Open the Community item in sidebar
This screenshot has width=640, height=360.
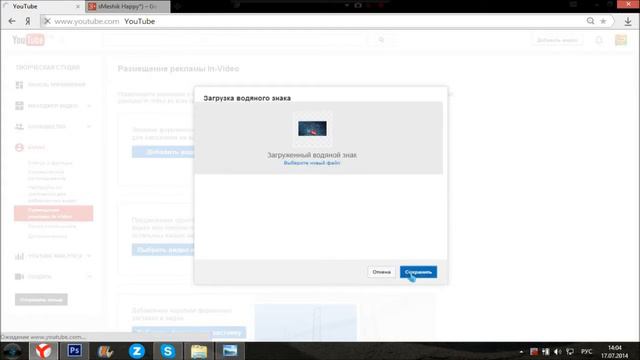coord(47,127)
